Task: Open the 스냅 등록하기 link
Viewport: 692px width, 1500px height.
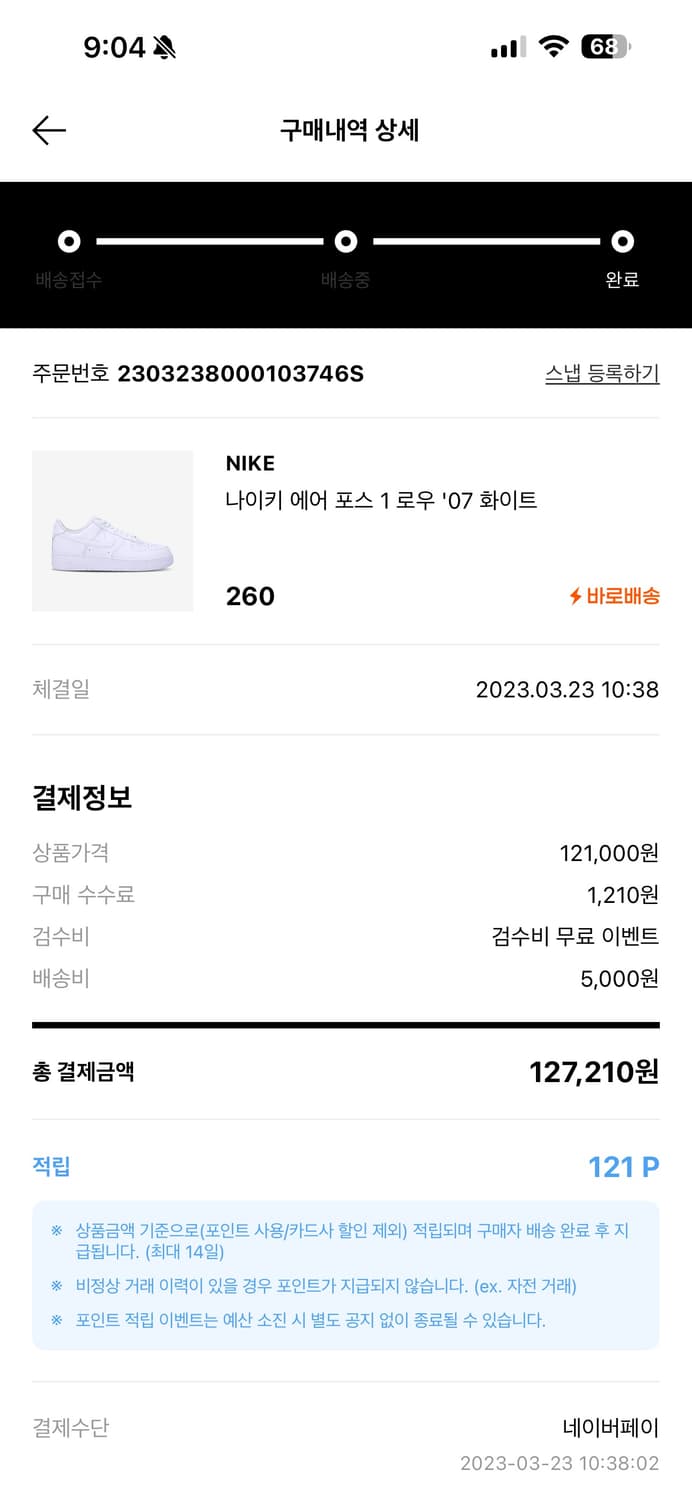Action: pyautogui.click(x=601, y=374)
